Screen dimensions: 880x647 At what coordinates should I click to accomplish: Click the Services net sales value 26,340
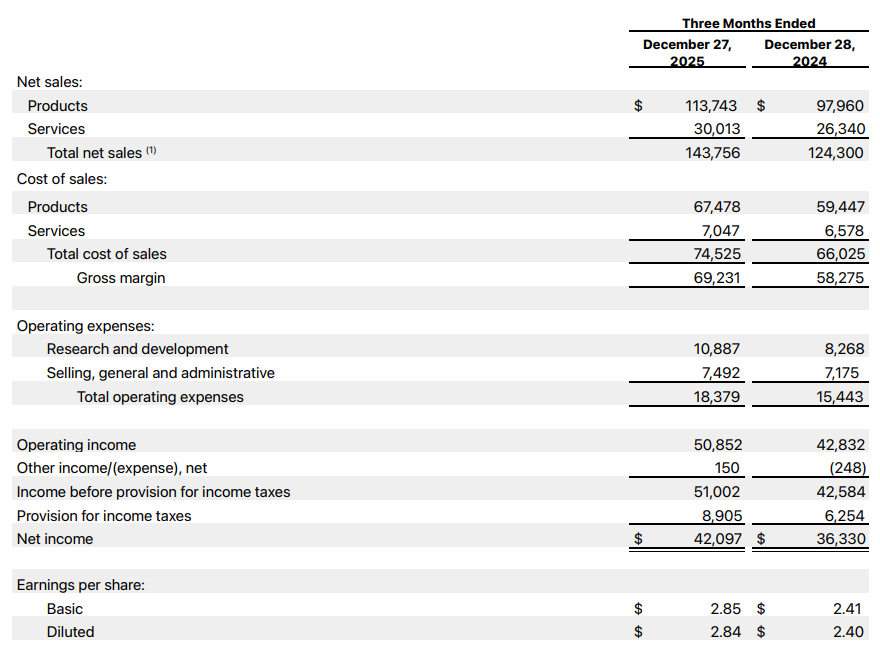(840, 129)
